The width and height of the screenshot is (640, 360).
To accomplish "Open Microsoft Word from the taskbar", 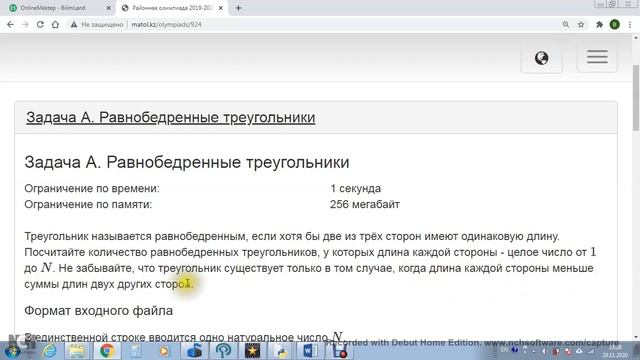I will click(310, 351).
